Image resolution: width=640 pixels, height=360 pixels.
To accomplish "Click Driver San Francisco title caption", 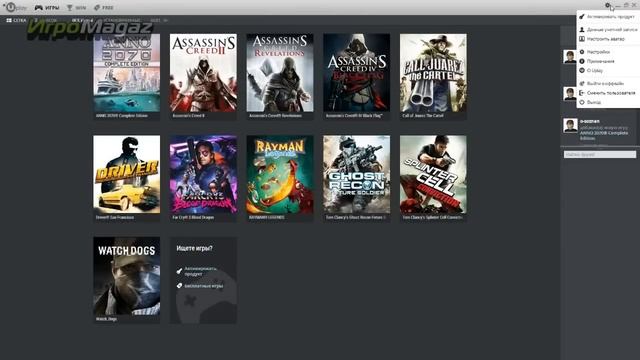I will (x=115, y=218).
